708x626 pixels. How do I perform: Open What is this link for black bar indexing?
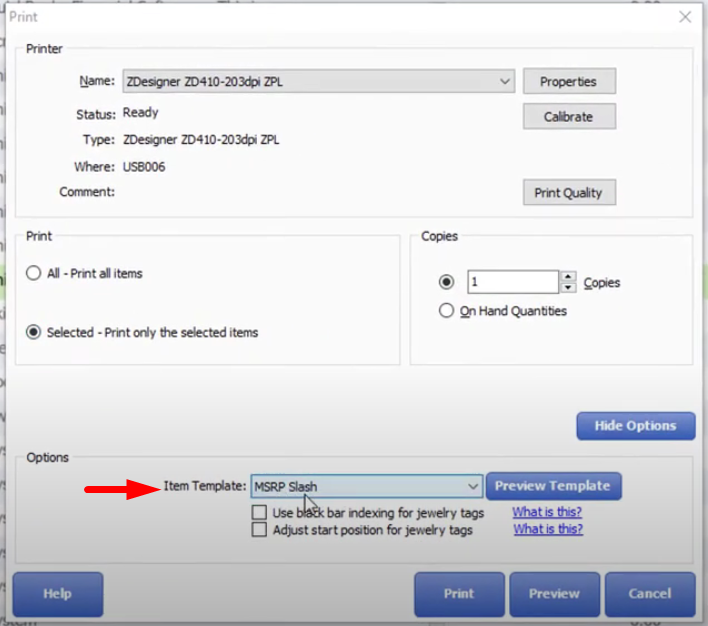tap(547, 512)
